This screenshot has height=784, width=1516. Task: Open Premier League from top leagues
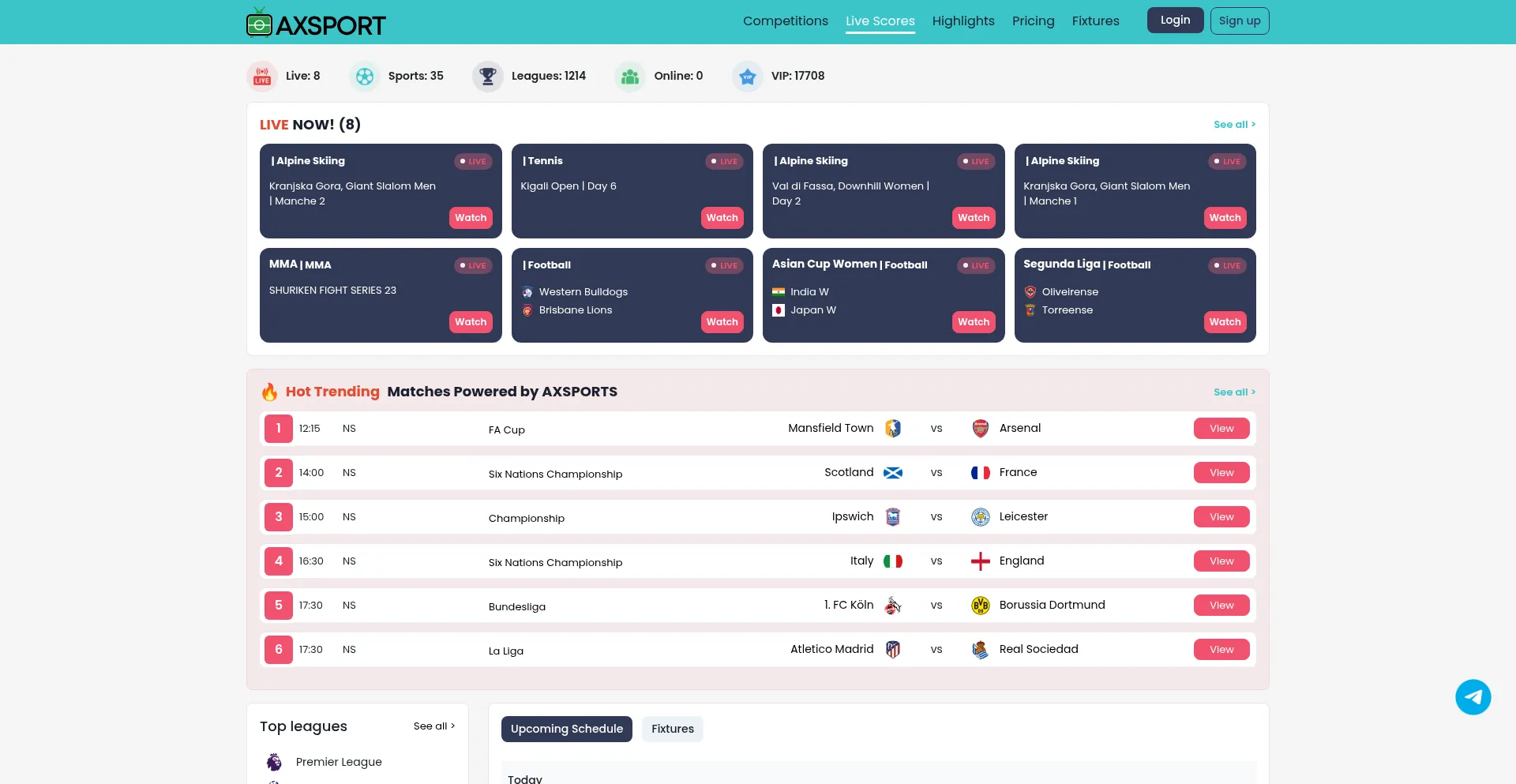pyautogui.click(x=339, y=762)
